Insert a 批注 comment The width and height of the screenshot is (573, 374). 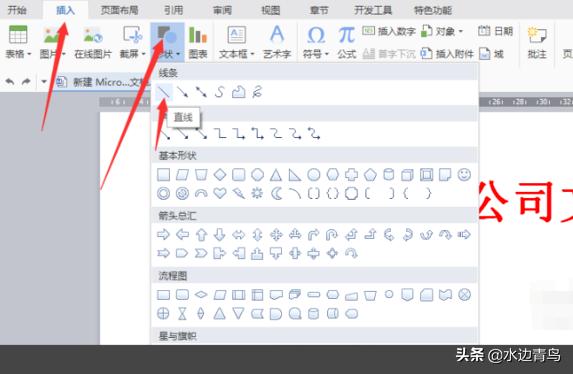(537, 42)
